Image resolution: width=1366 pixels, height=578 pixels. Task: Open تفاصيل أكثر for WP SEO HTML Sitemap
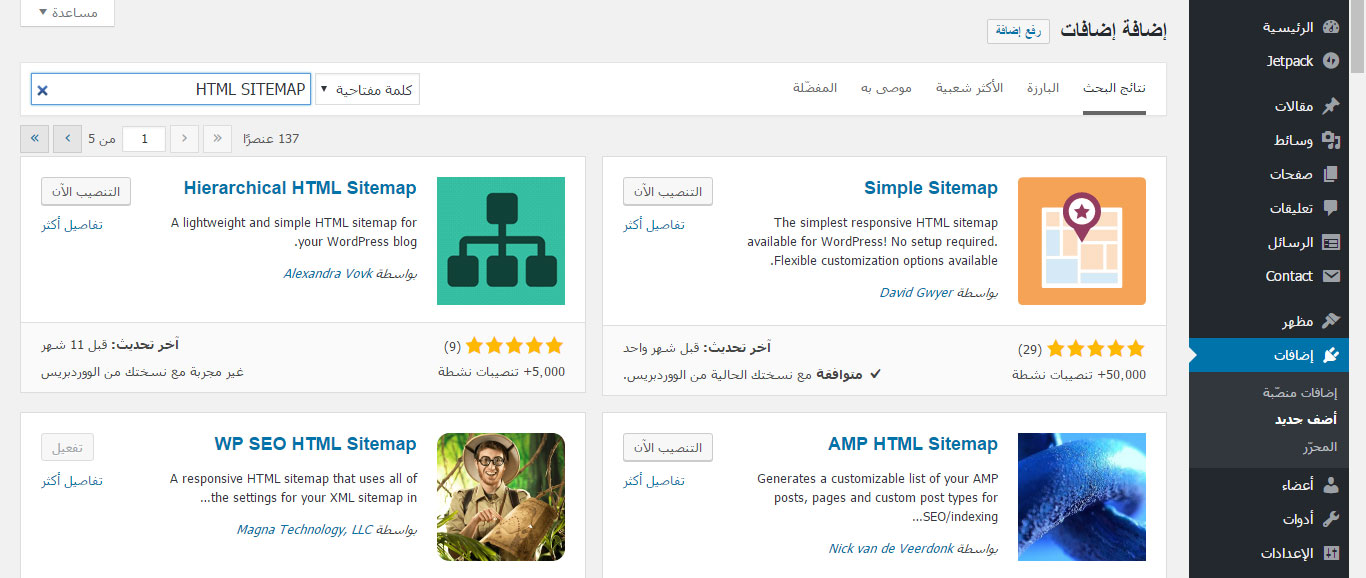(72, 481)
